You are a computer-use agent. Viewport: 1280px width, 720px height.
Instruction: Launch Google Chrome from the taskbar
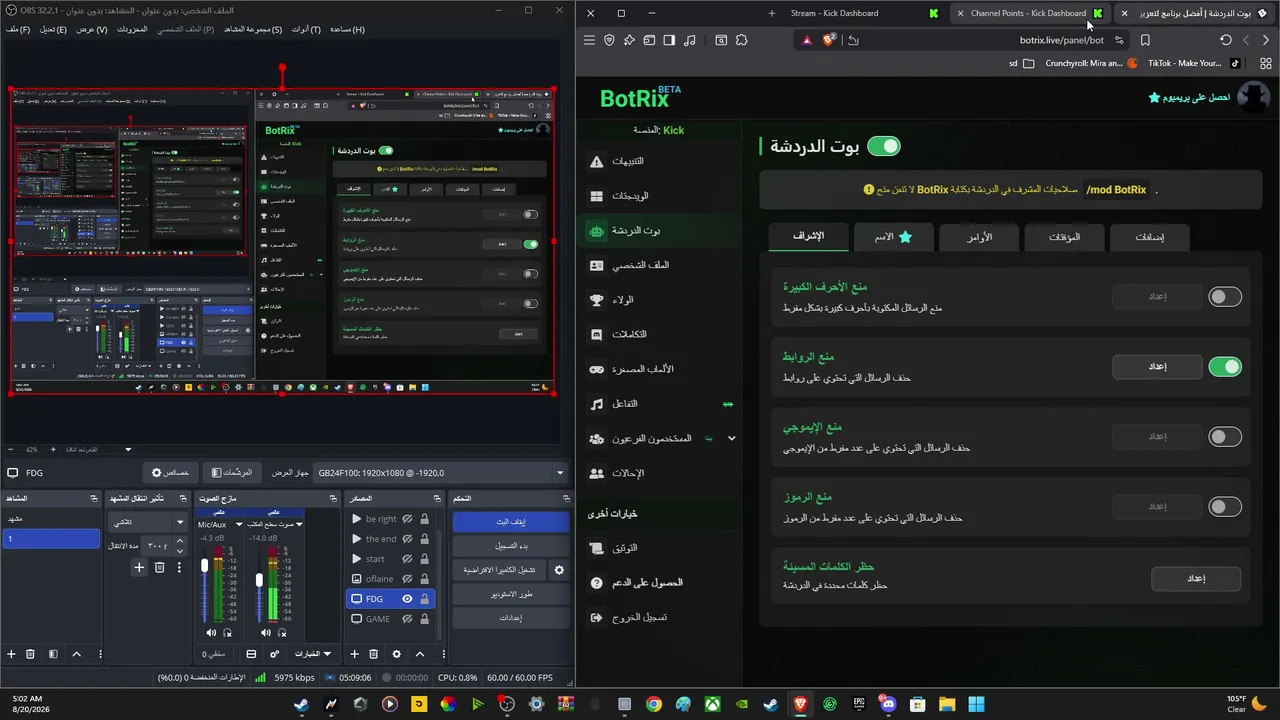(653, 704)
